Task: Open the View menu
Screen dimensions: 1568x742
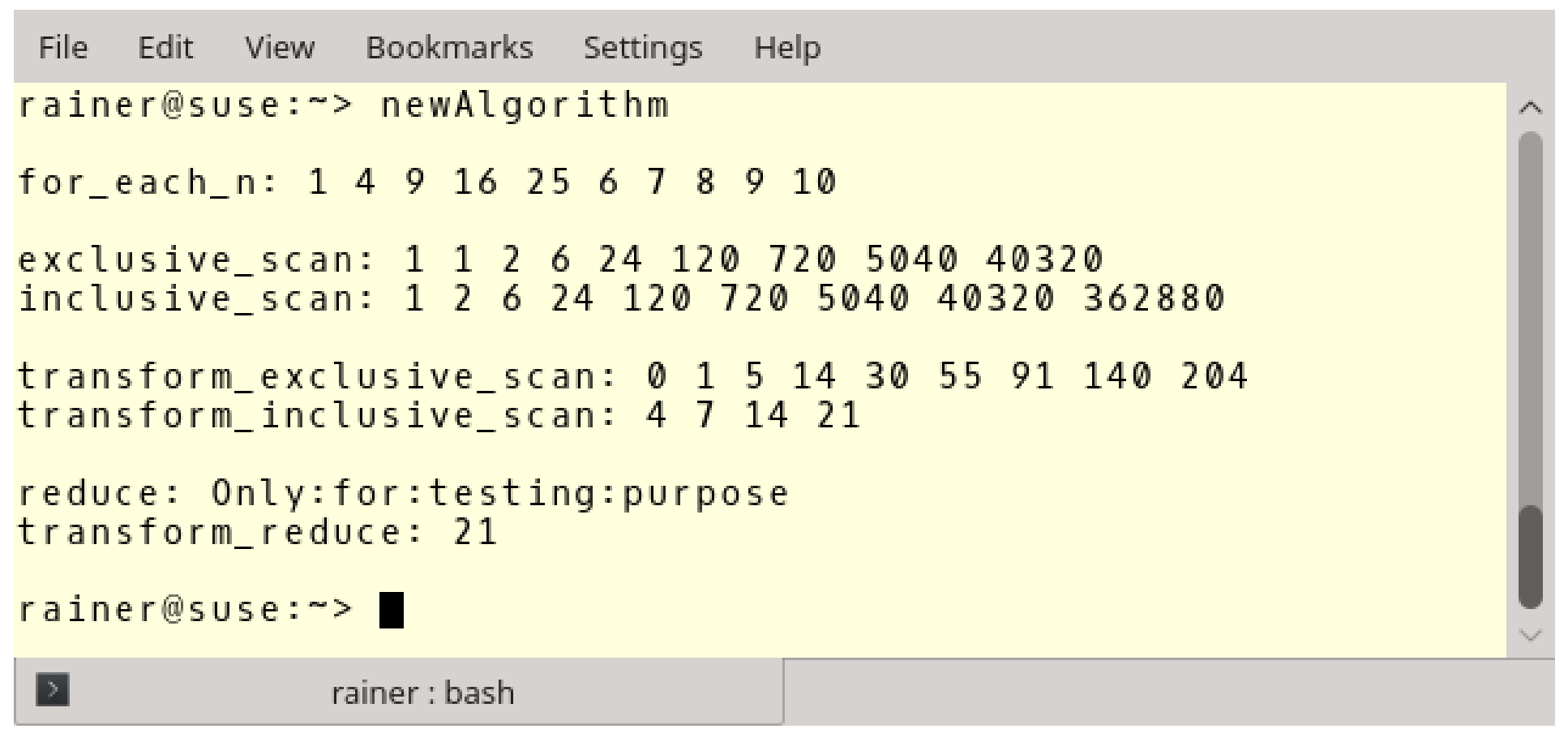Action: click(280, 48)
